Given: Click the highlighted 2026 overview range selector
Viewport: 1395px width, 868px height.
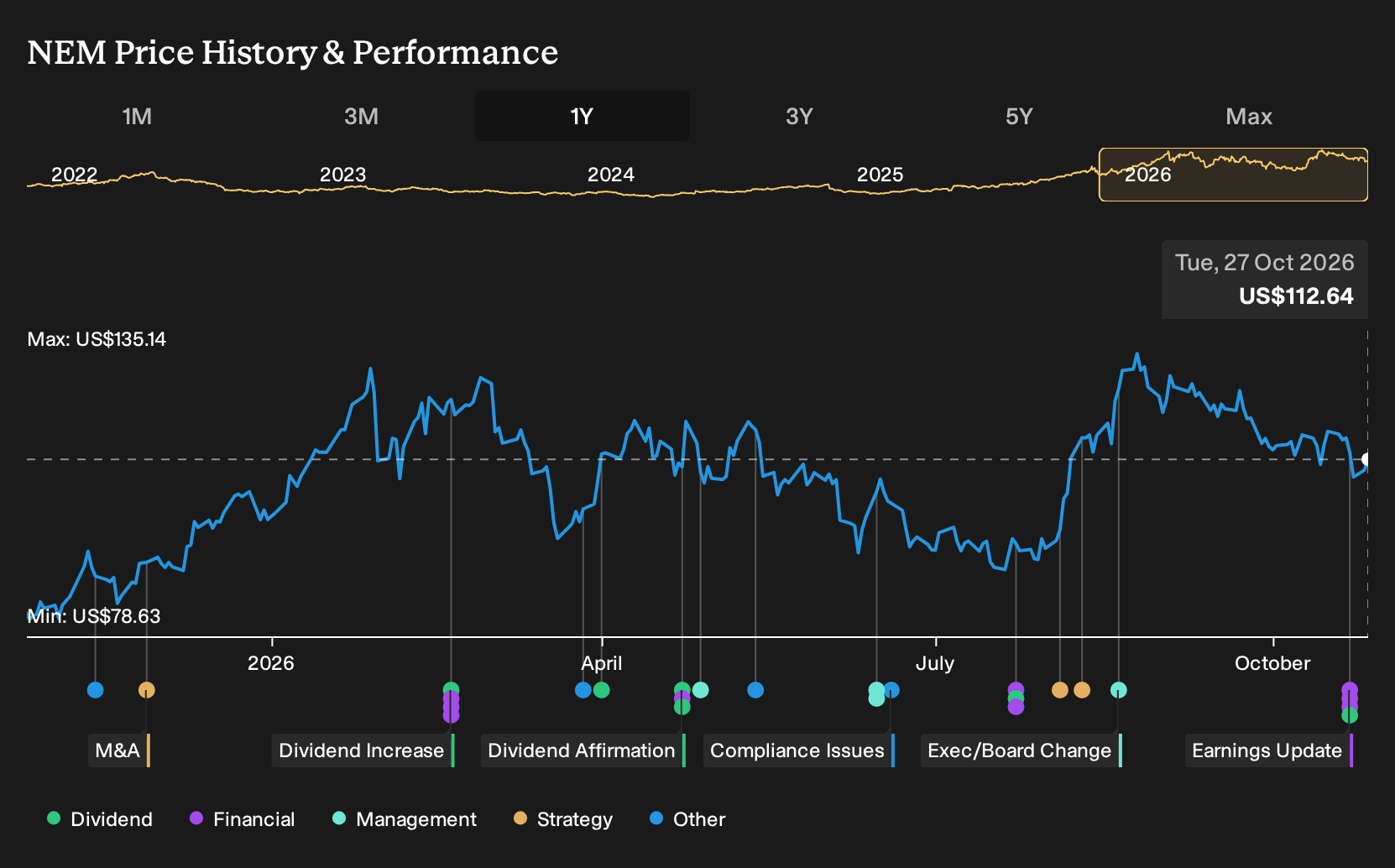Looking at the screenshot, I should point(1233,175).
